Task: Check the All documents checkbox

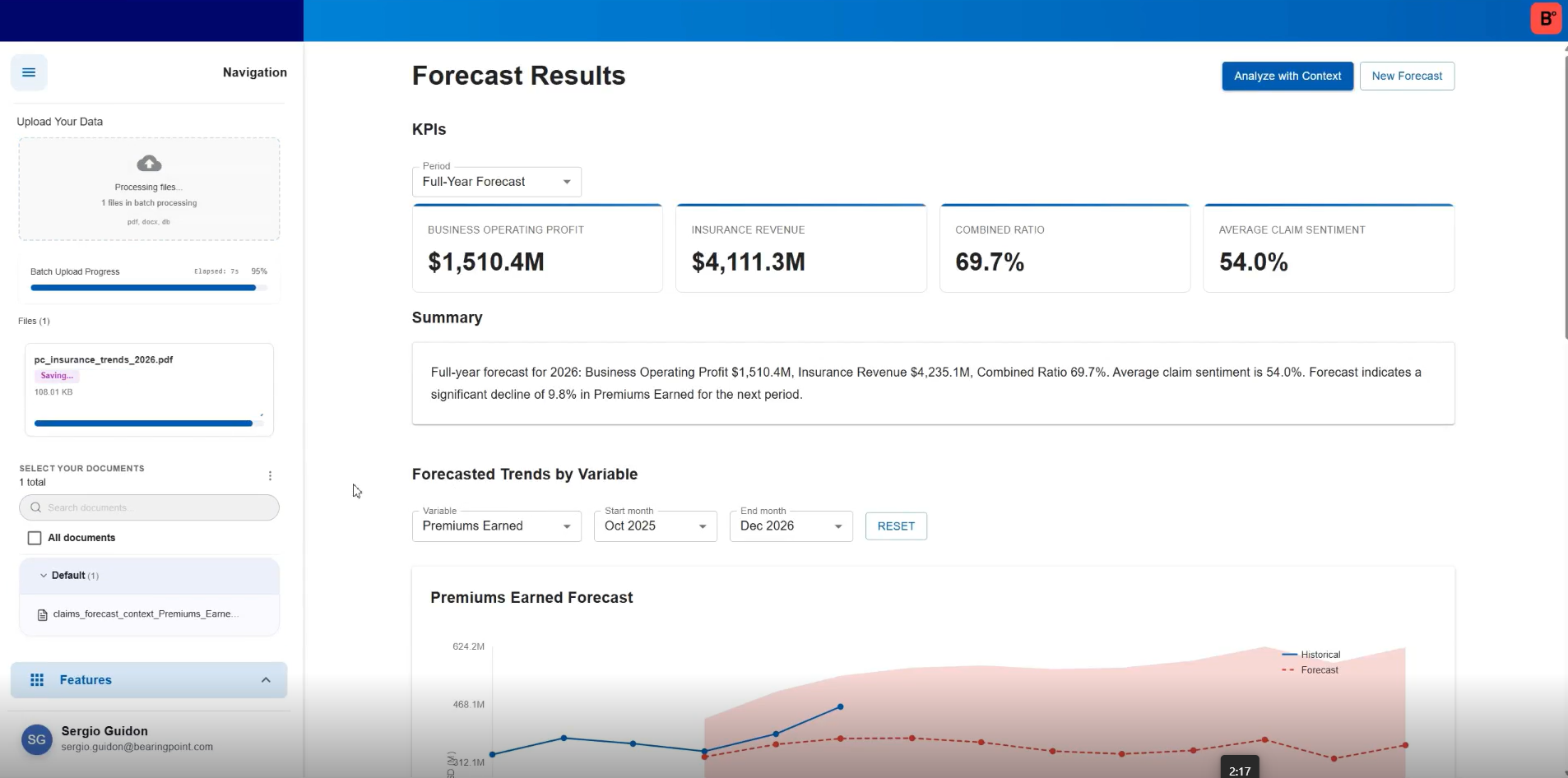Action: click(35, 538)
